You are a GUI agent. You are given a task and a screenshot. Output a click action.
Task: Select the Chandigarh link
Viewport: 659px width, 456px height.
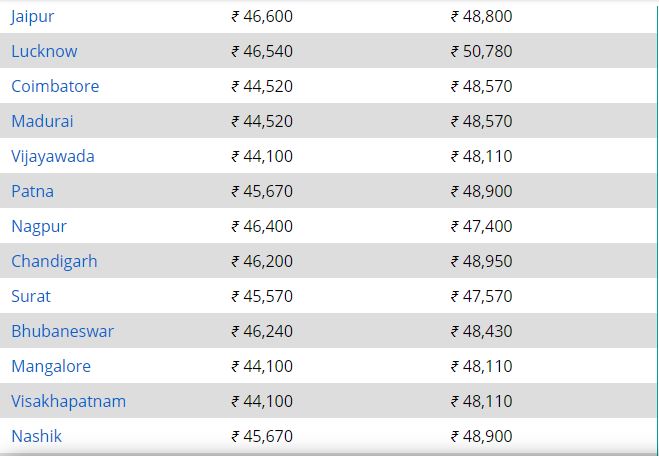click(54, 262)
